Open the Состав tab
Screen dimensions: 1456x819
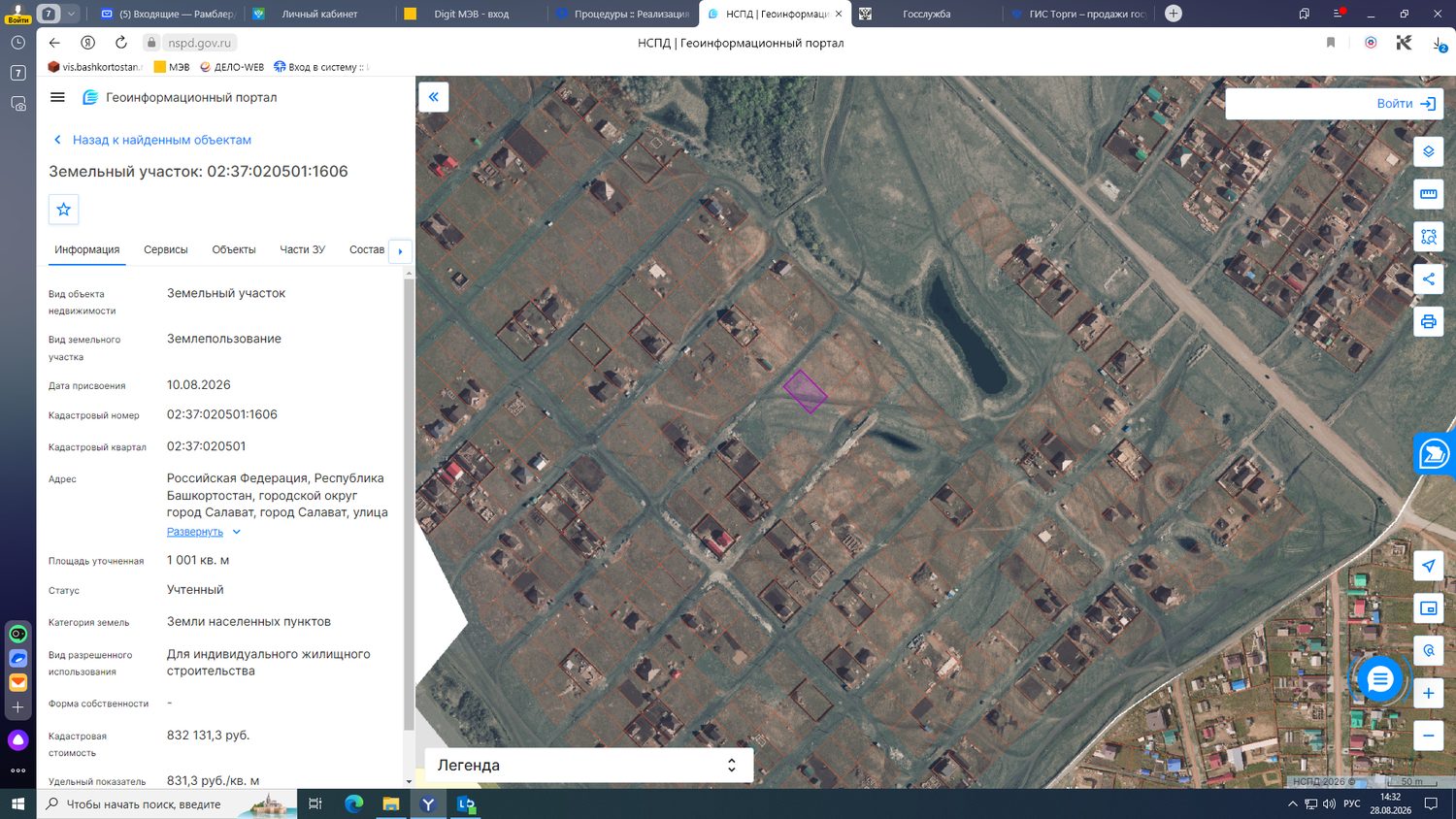pyautogui.click(x=367, y=249)
